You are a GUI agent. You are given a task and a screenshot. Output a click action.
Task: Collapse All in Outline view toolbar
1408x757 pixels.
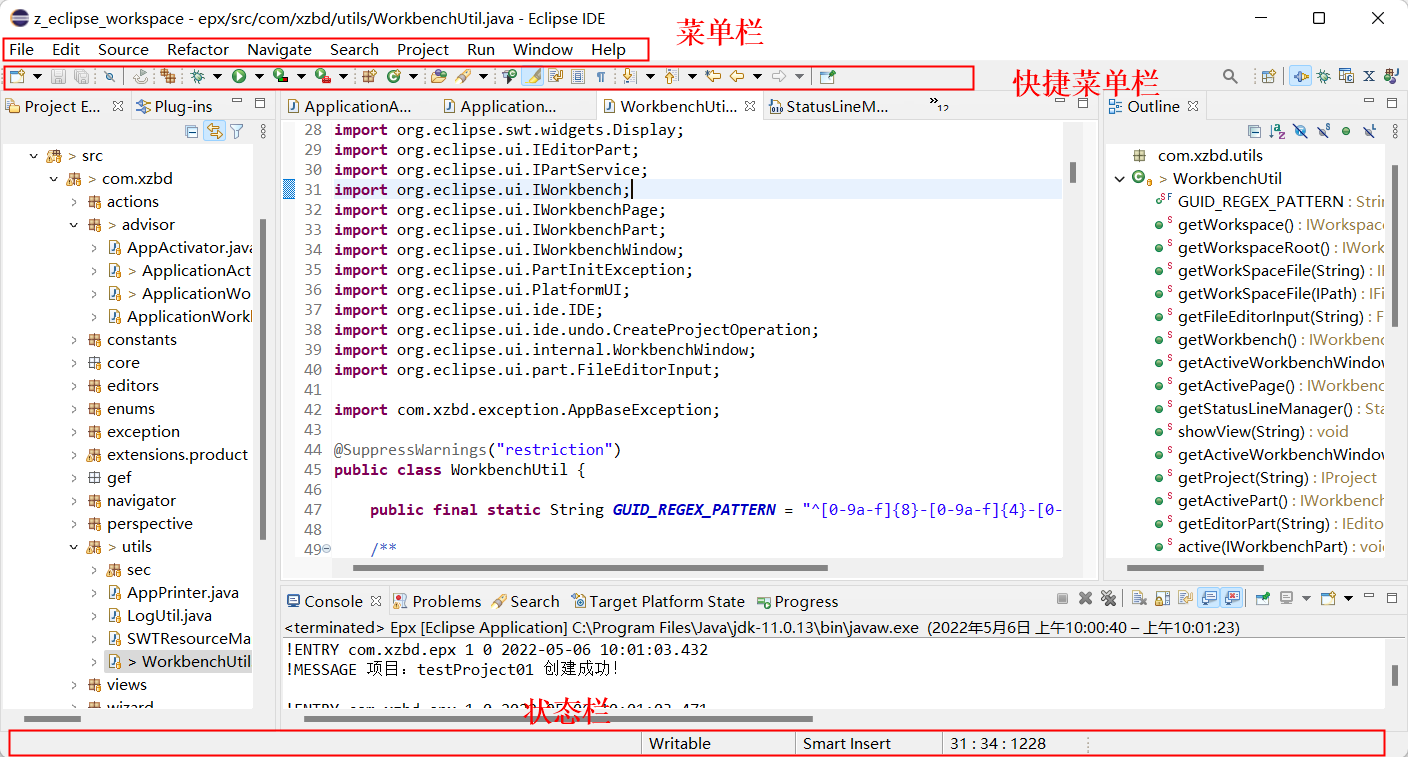[1254, 131]
